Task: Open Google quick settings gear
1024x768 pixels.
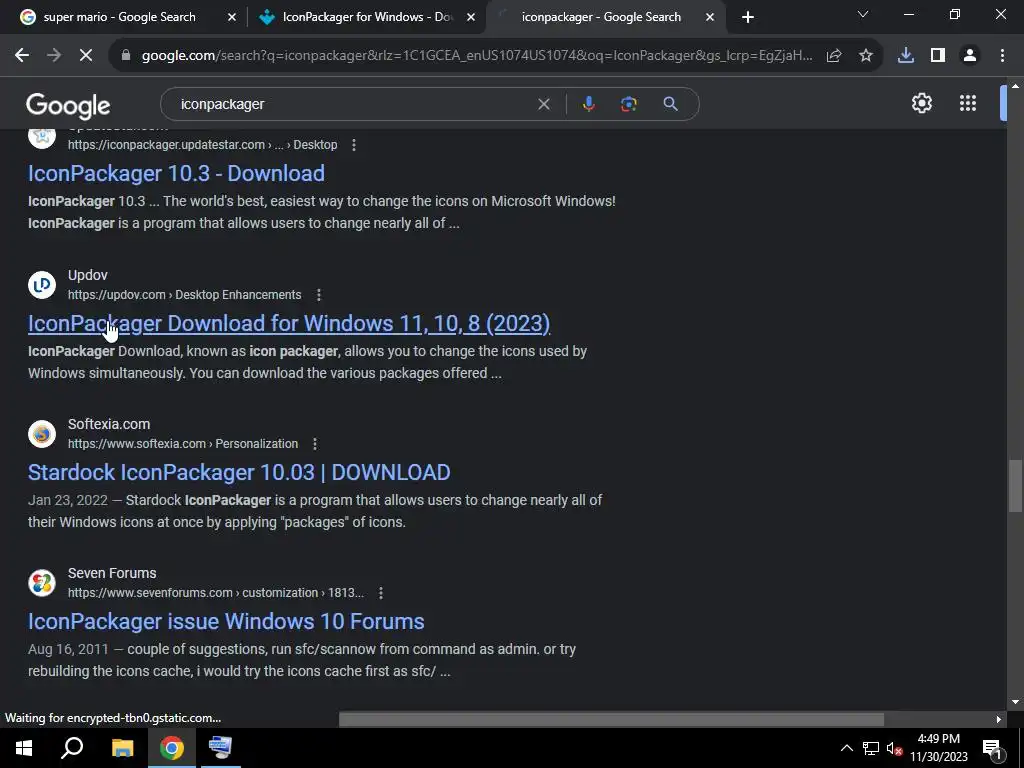Action: pos(921,103)
